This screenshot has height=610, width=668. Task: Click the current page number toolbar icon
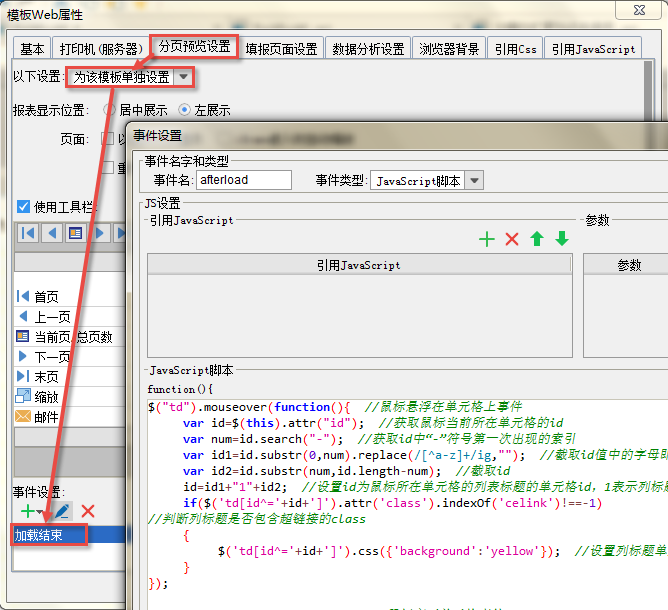point(75,233)
